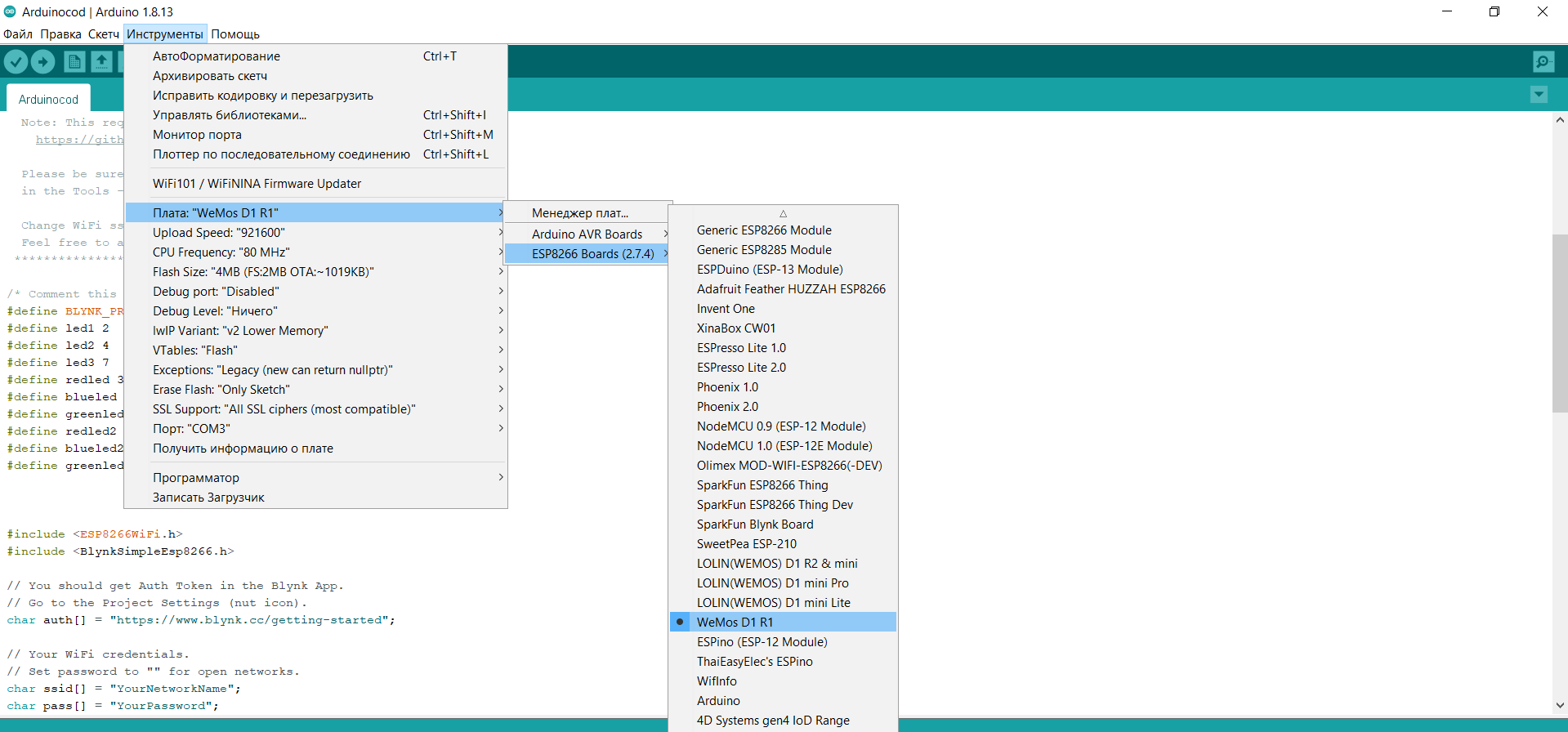Select Generic ESP8285 Module board
1568x732 pixels.
tap(783, 250)
